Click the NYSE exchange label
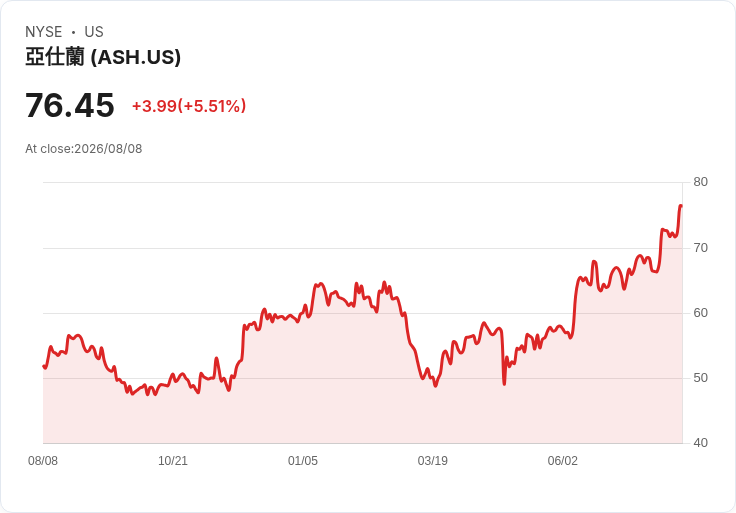Viewport: 736px width, 513px height. 44,32
